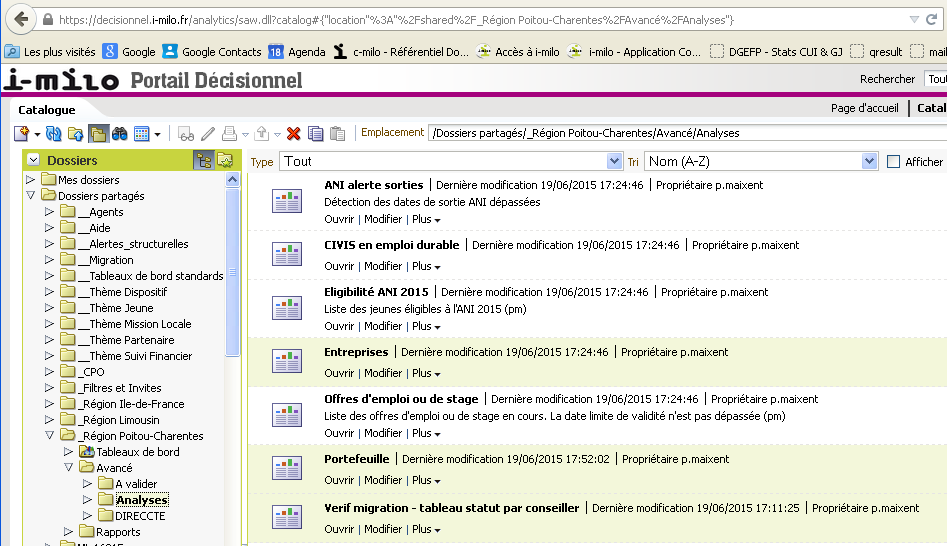Image resolution: width=947 pixels, height=549 pixels.
Task: Click the pencil edit toolbar icon
Action: 208,133
